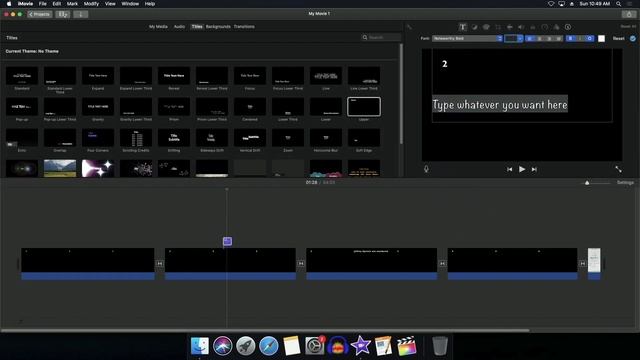Screen dimensions: 640x360
Task: Open the Volume speaker tool
Action: (521, 27)
